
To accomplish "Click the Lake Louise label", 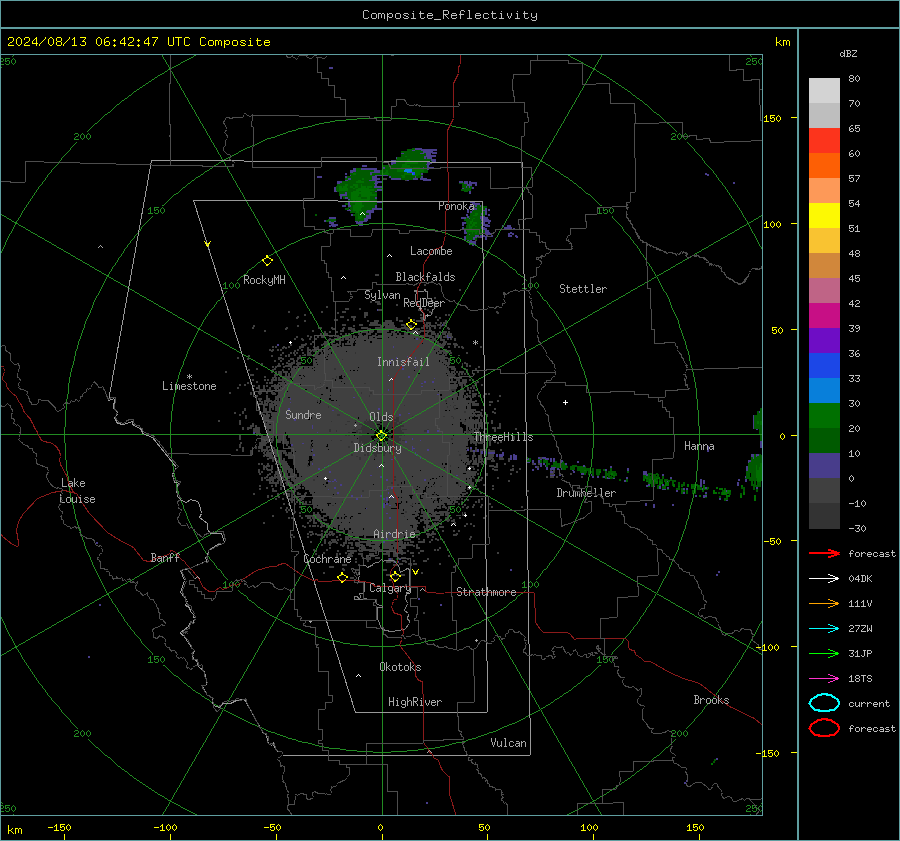I will (x=77, y=491).
